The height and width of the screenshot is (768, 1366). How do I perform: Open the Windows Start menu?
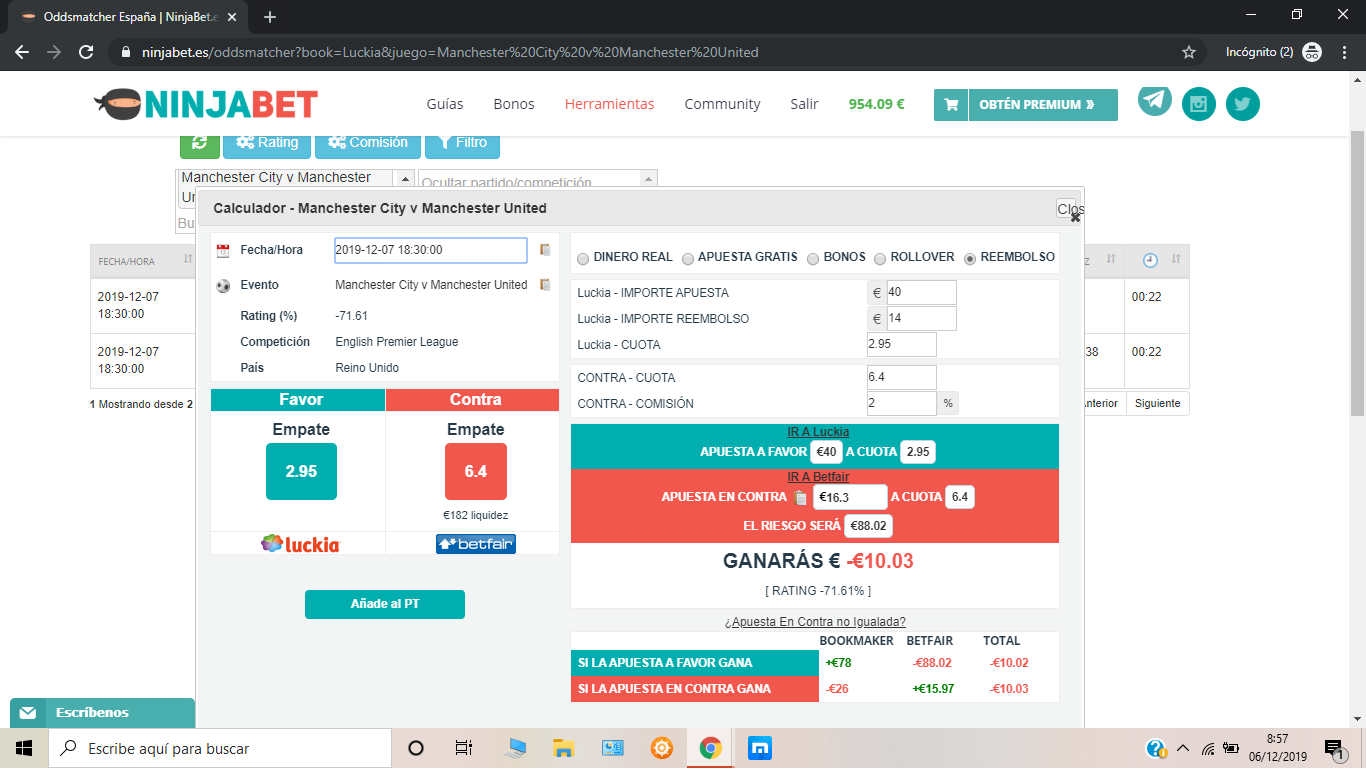[x=24, y=748]
